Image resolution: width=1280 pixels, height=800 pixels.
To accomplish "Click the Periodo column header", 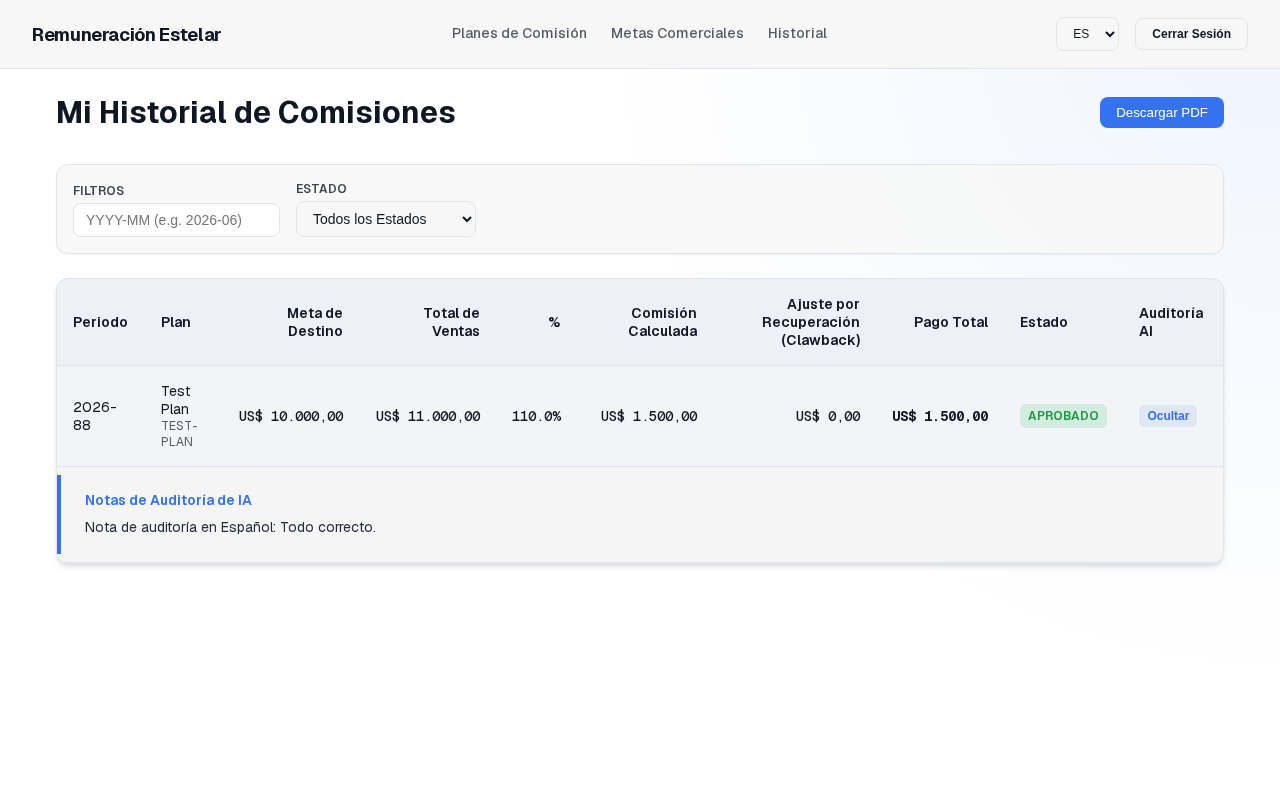I will [x=100, y=322].
